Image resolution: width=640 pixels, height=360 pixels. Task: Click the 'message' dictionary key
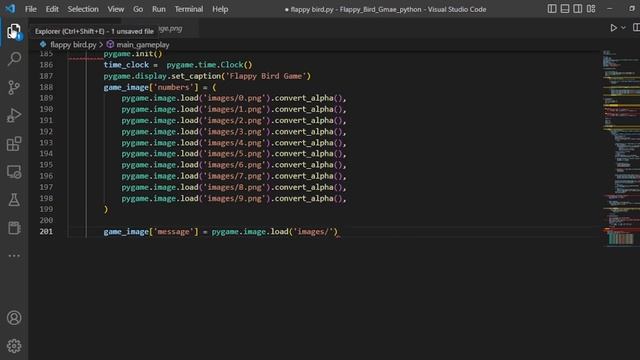(x=173, y=231)
